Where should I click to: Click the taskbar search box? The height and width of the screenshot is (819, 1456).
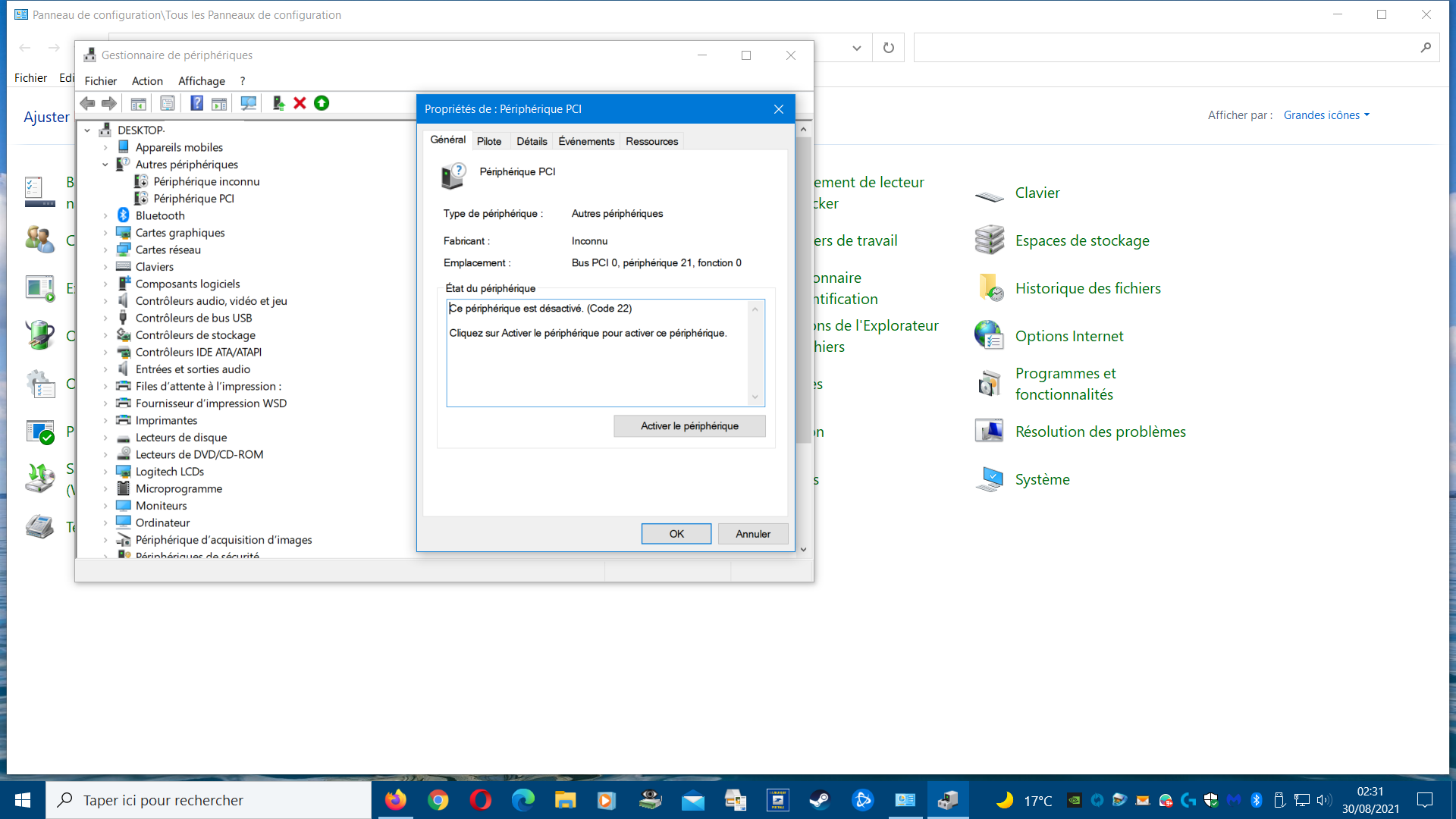click(209, 800)
